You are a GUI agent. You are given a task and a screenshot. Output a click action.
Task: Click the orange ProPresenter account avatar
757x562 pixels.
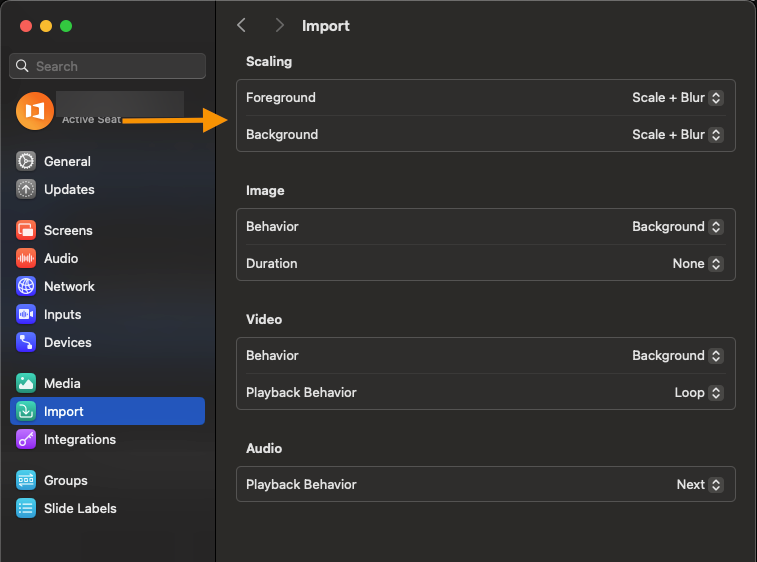tap(35, 111)
